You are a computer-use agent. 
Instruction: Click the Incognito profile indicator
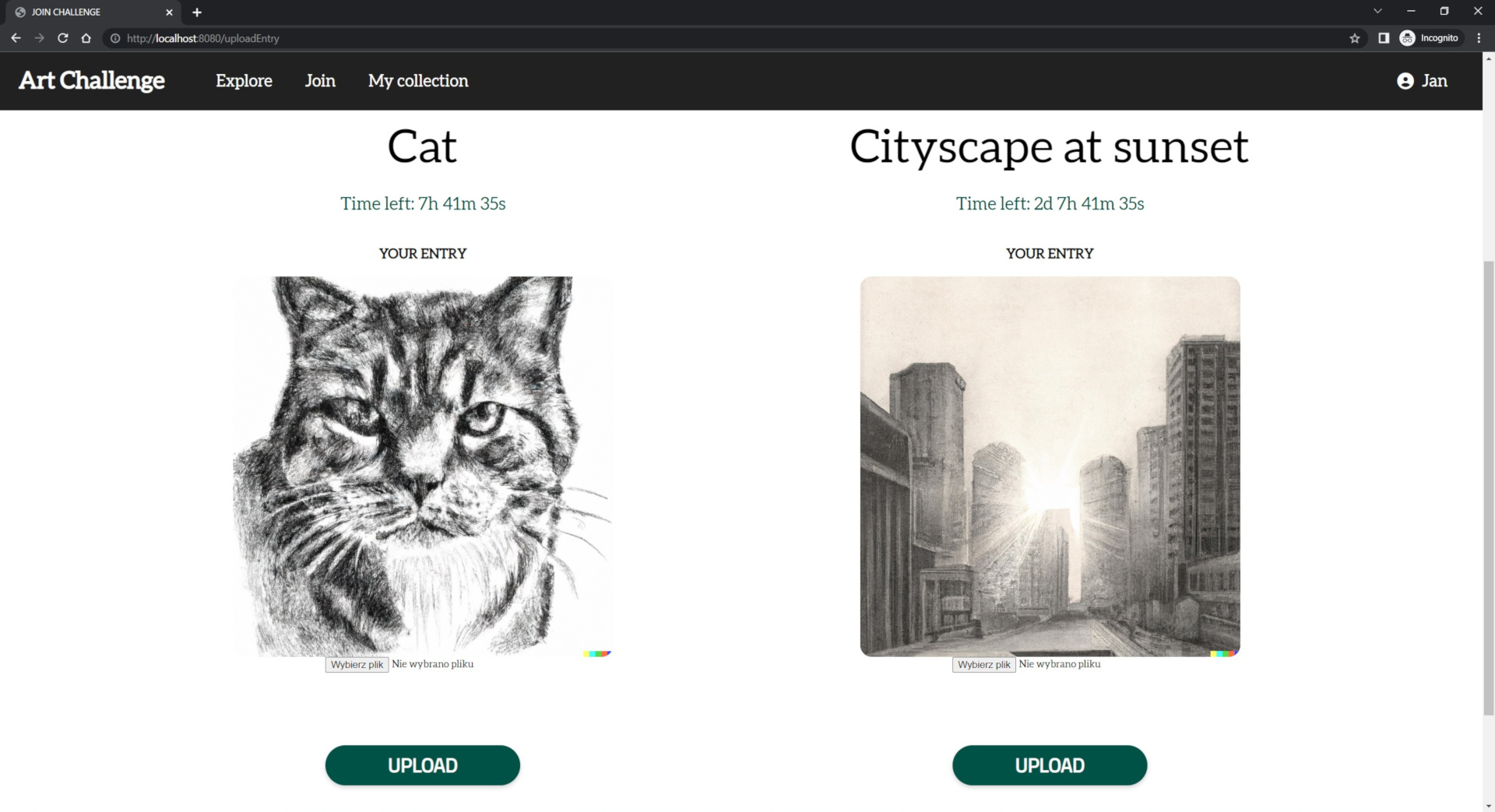(x=1430, y=38)
